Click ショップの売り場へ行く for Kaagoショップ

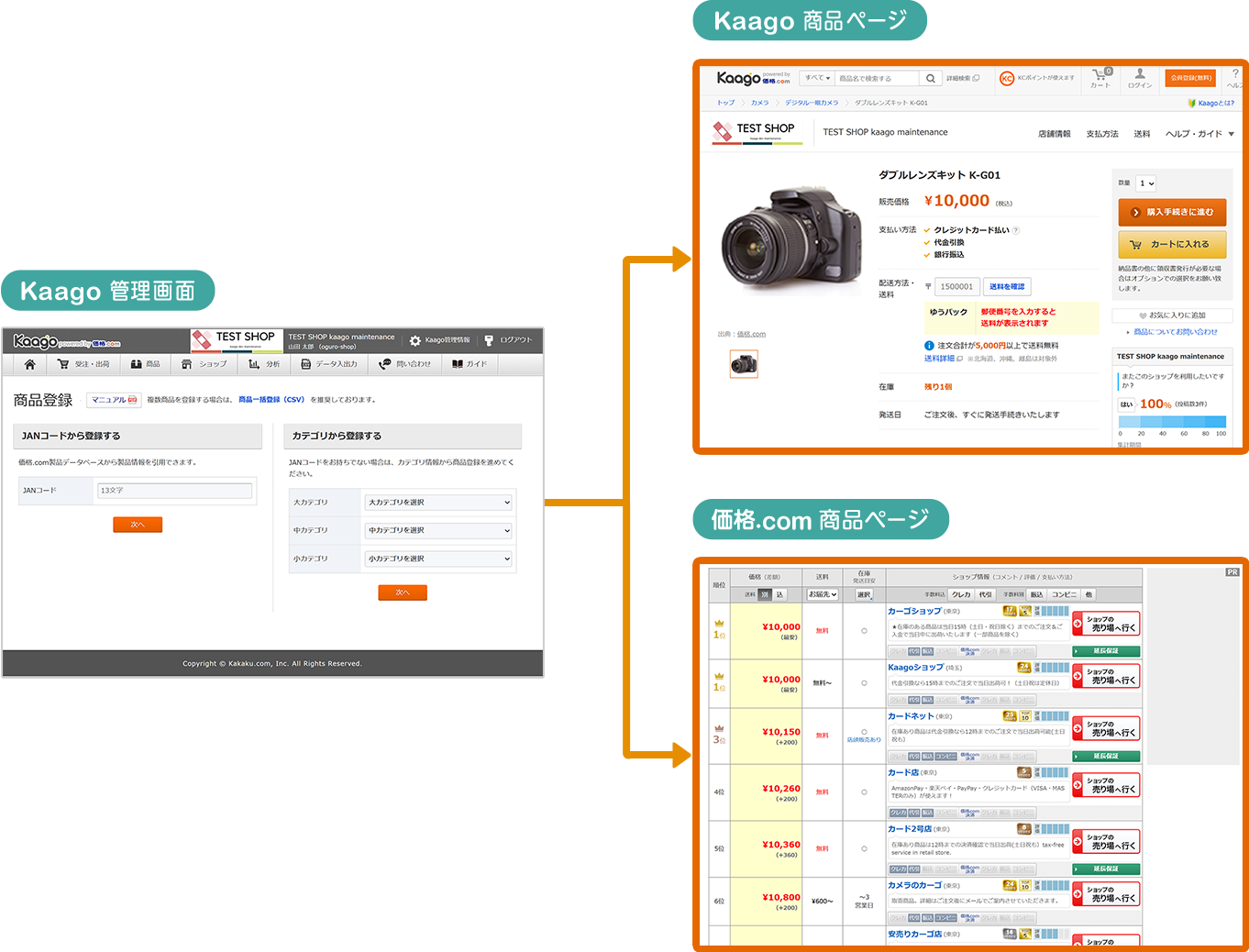(x=1107, y=676)
